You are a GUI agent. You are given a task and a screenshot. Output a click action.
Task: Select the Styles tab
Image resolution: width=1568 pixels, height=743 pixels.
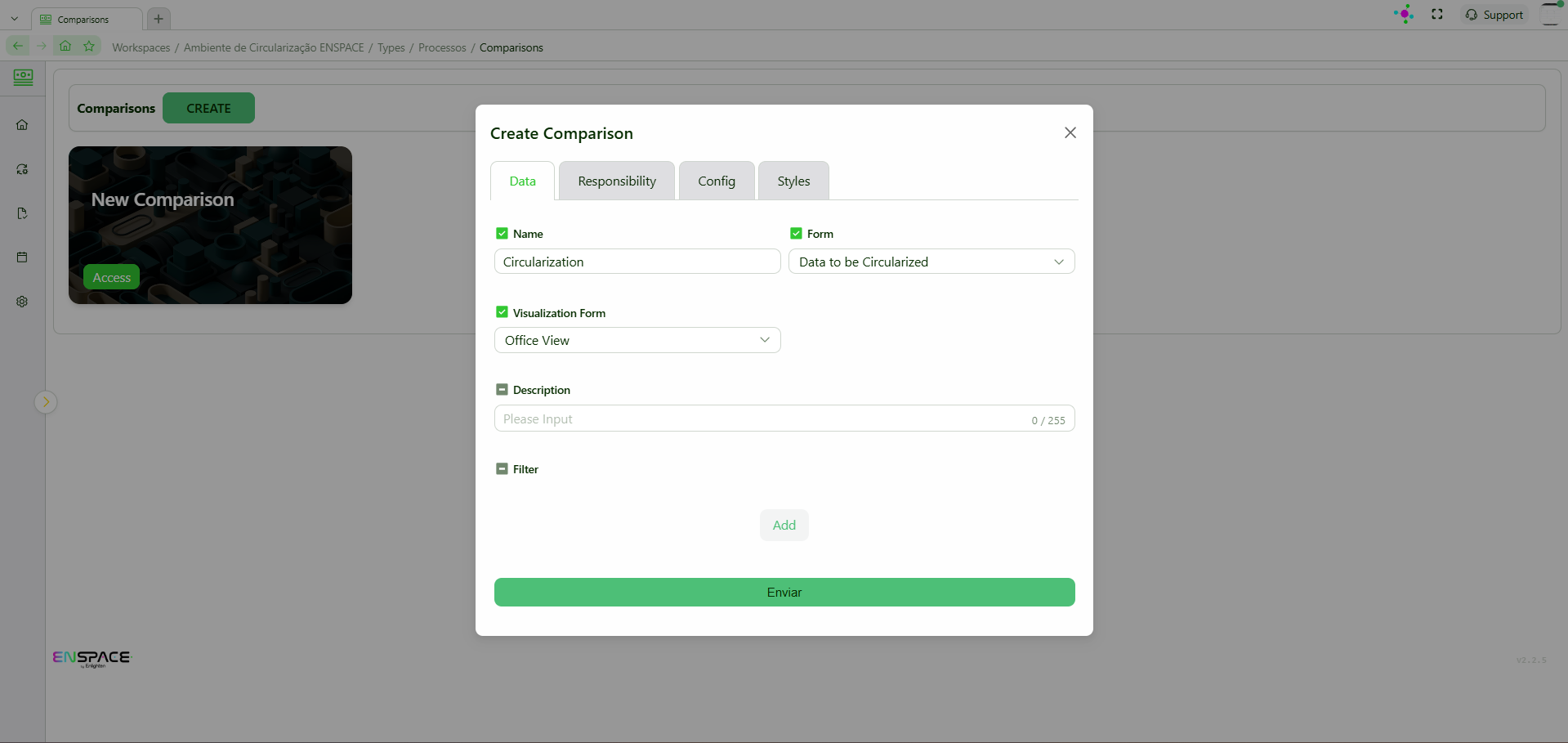click(793, 181)
